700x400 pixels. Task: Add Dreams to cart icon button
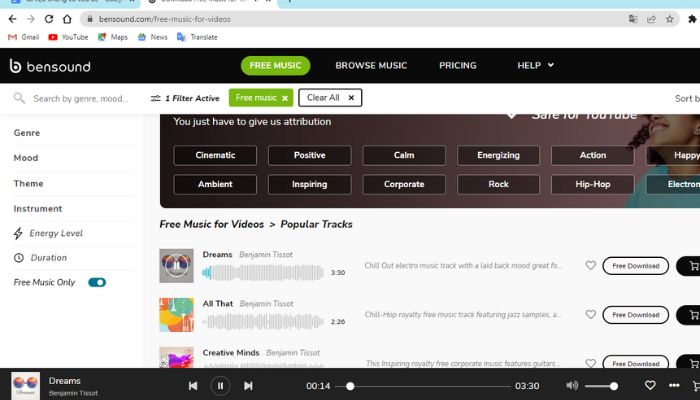(x=690, y=266)
